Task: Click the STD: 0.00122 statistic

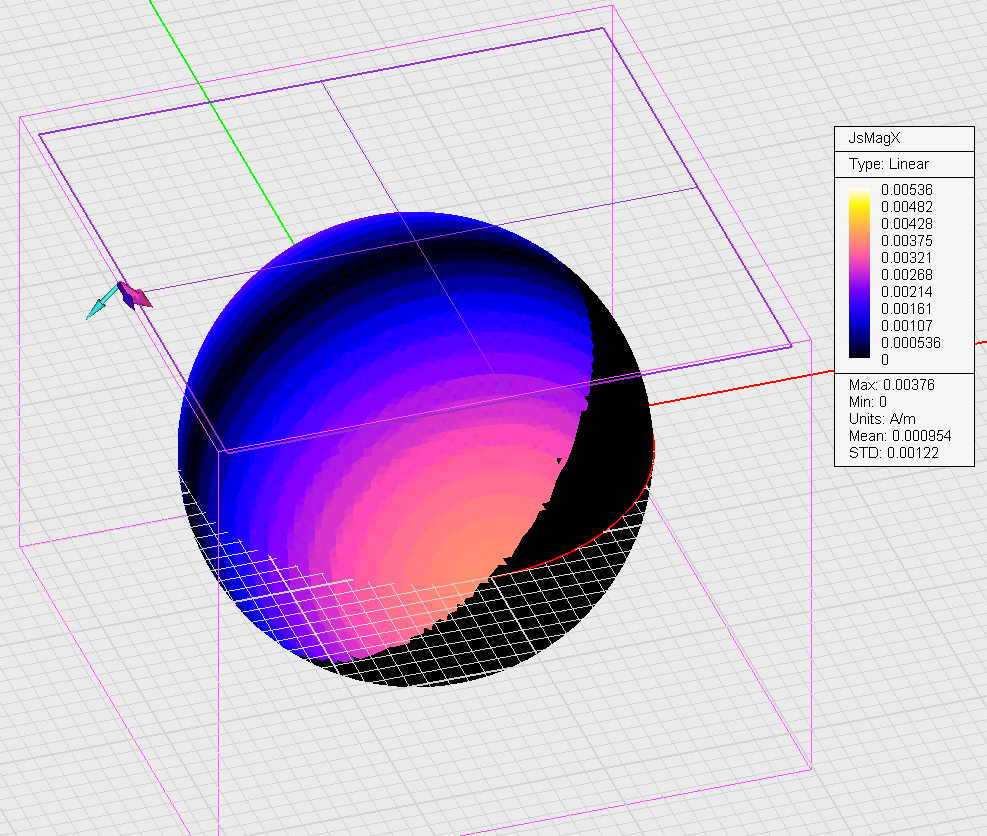Action: (894, 453)
